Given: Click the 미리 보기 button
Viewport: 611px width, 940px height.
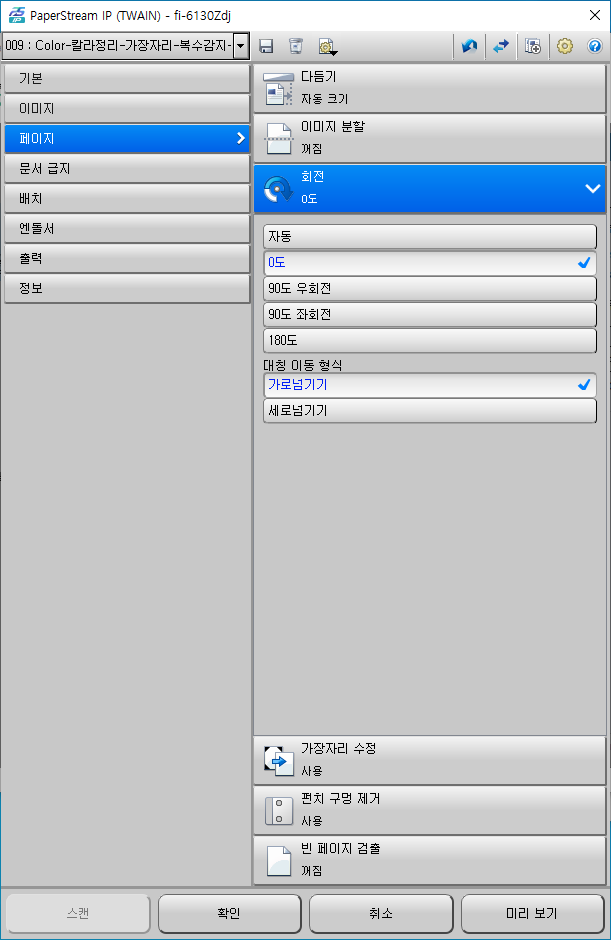Looking at the screenshot, I should [532, 913].
